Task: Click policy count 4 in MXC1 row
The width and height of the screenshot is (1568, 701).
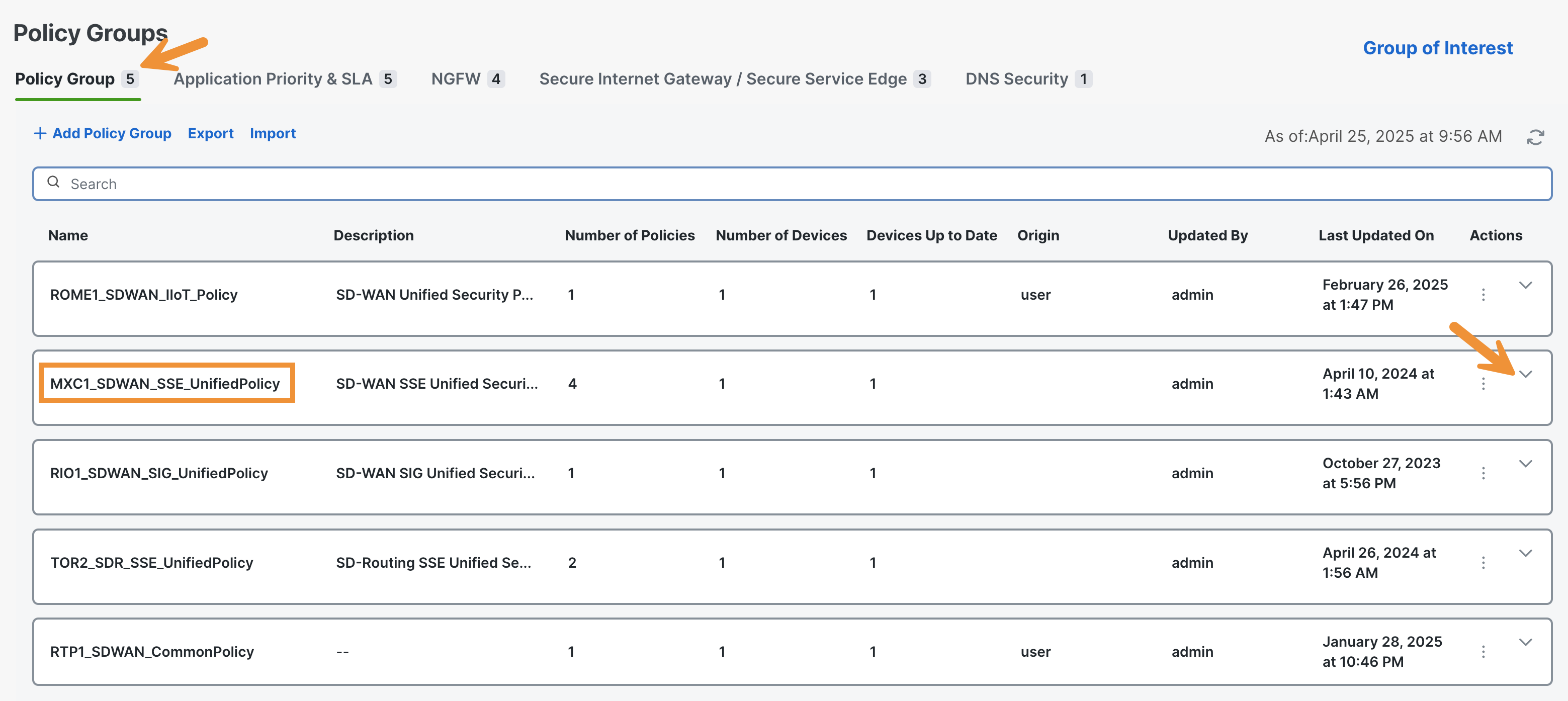Action: [572, 383]
